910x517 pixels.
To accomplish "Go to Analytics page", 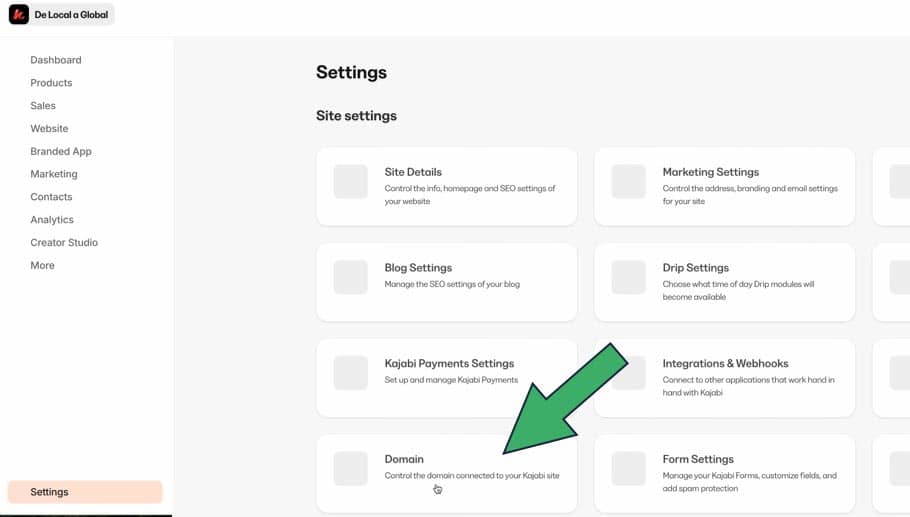I will (x=52, y=220).
